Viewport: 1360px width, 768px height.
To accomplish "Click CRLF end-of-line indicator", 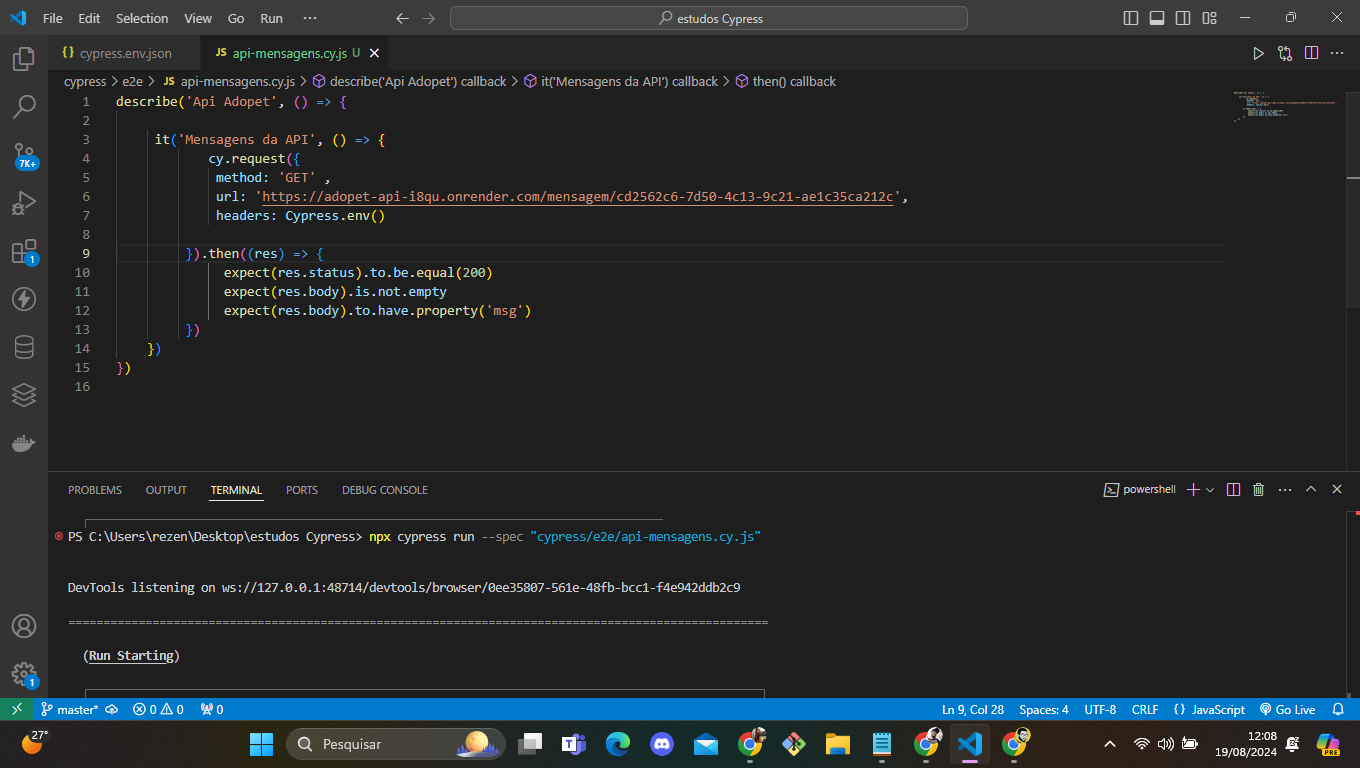I will tap(1145, 709).
